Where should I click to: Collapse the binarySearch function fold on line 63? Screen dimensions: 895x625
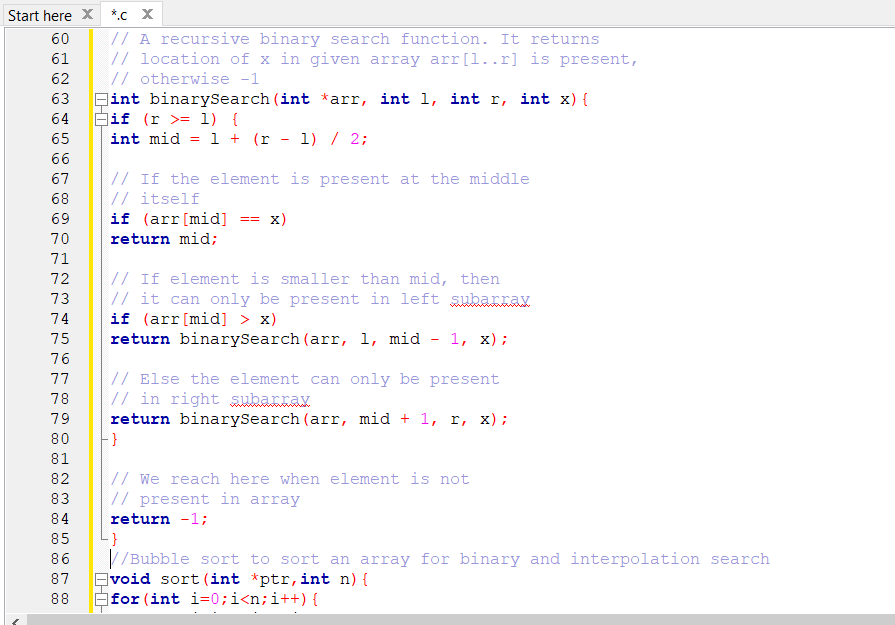(x=101, y=98)
